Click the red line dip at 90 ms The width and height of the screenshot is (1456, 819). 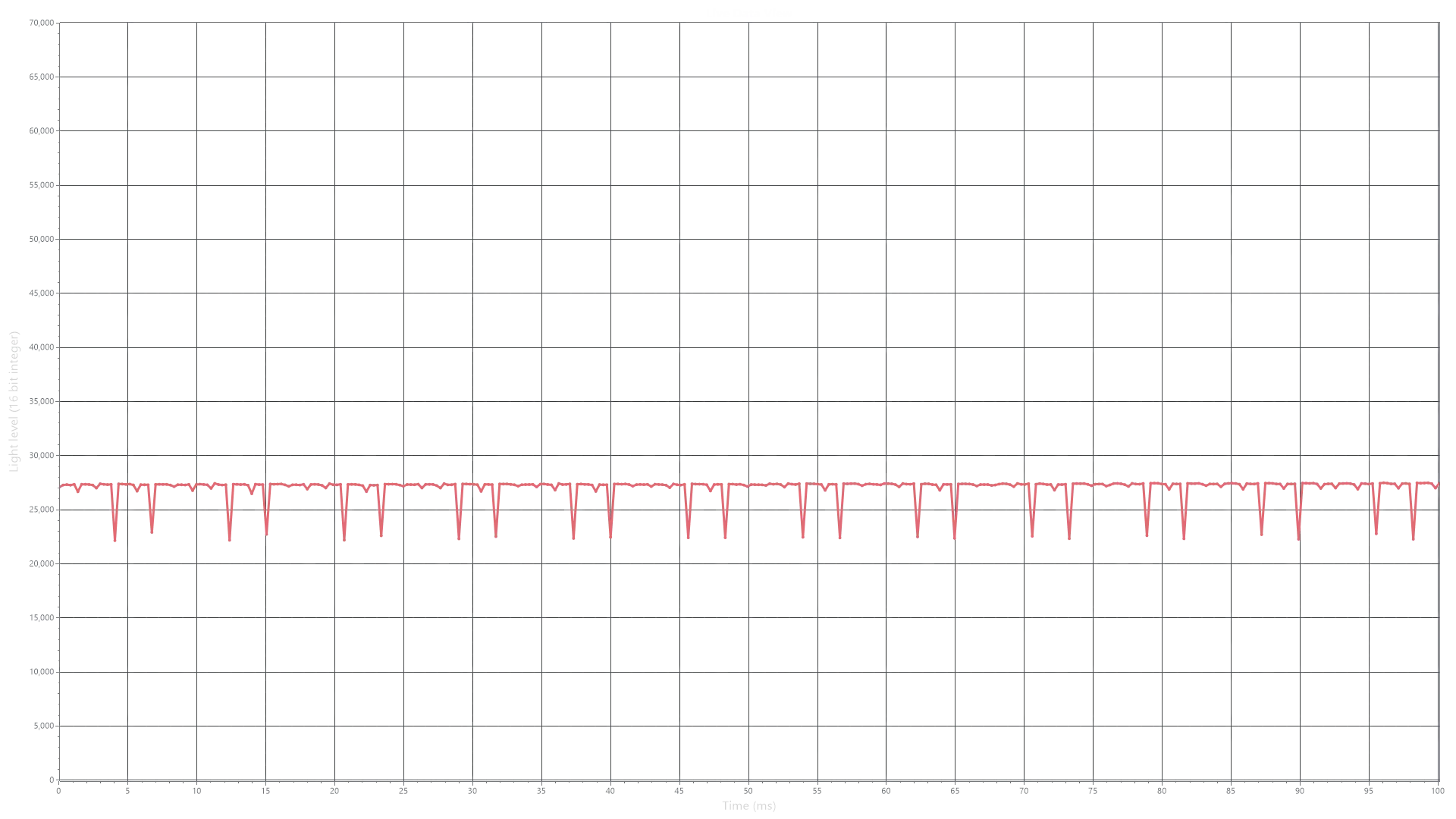(x=1299, y=538)
